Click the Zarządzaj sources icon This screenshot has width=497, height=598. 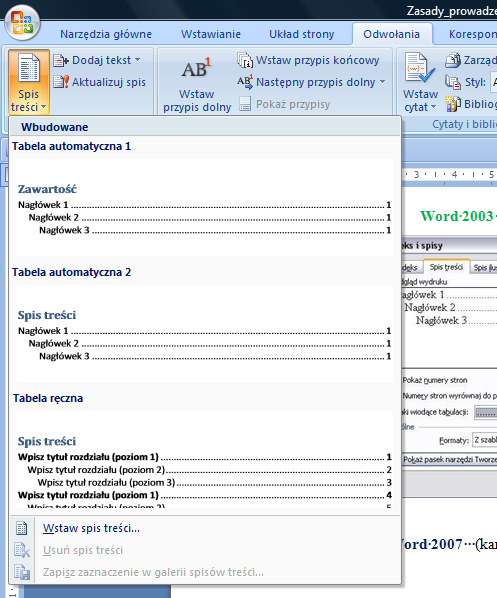pos(453,60)
